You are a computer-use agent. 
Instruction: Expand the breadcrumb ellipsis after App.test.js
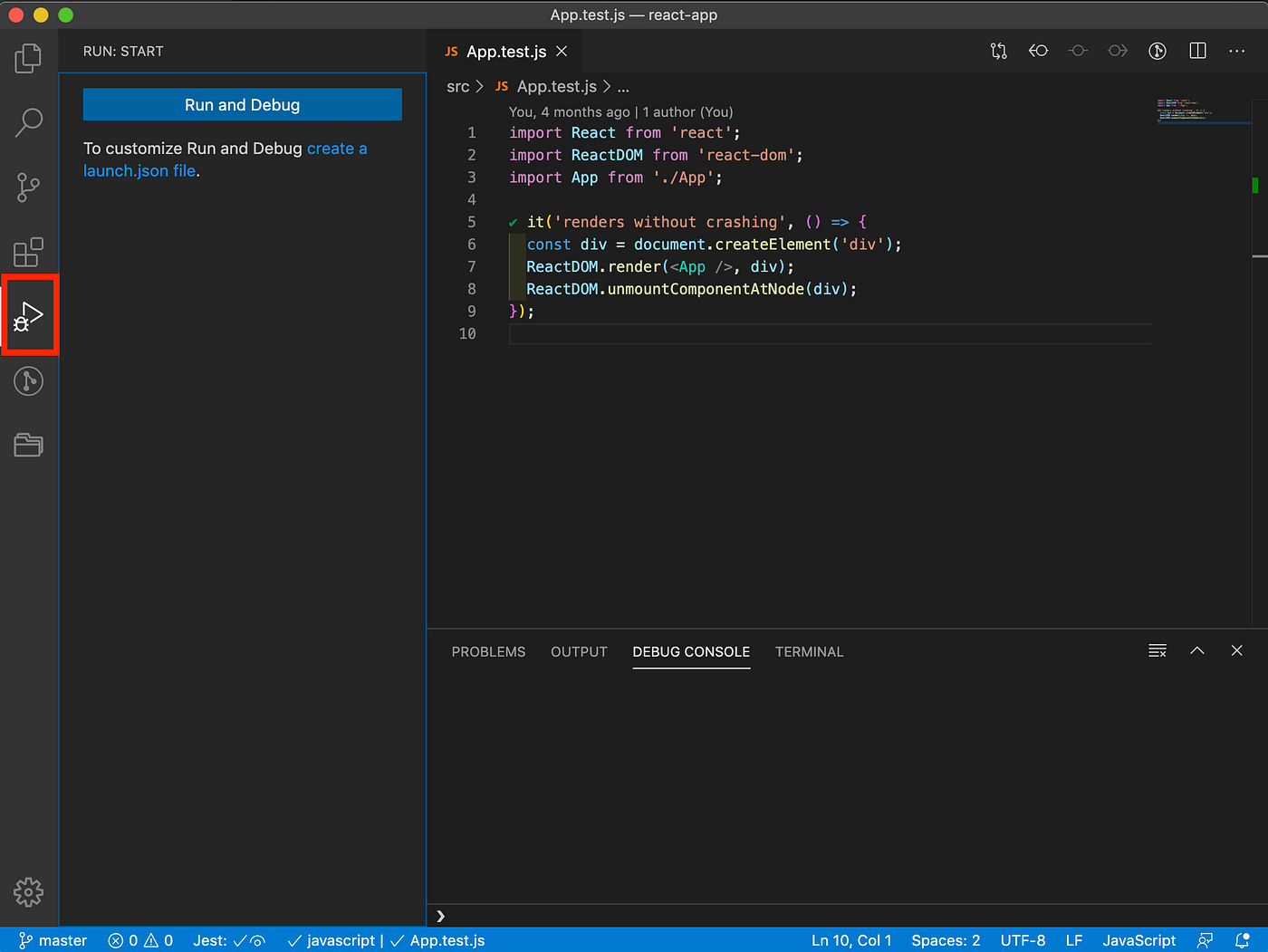(x=623, y=86)
